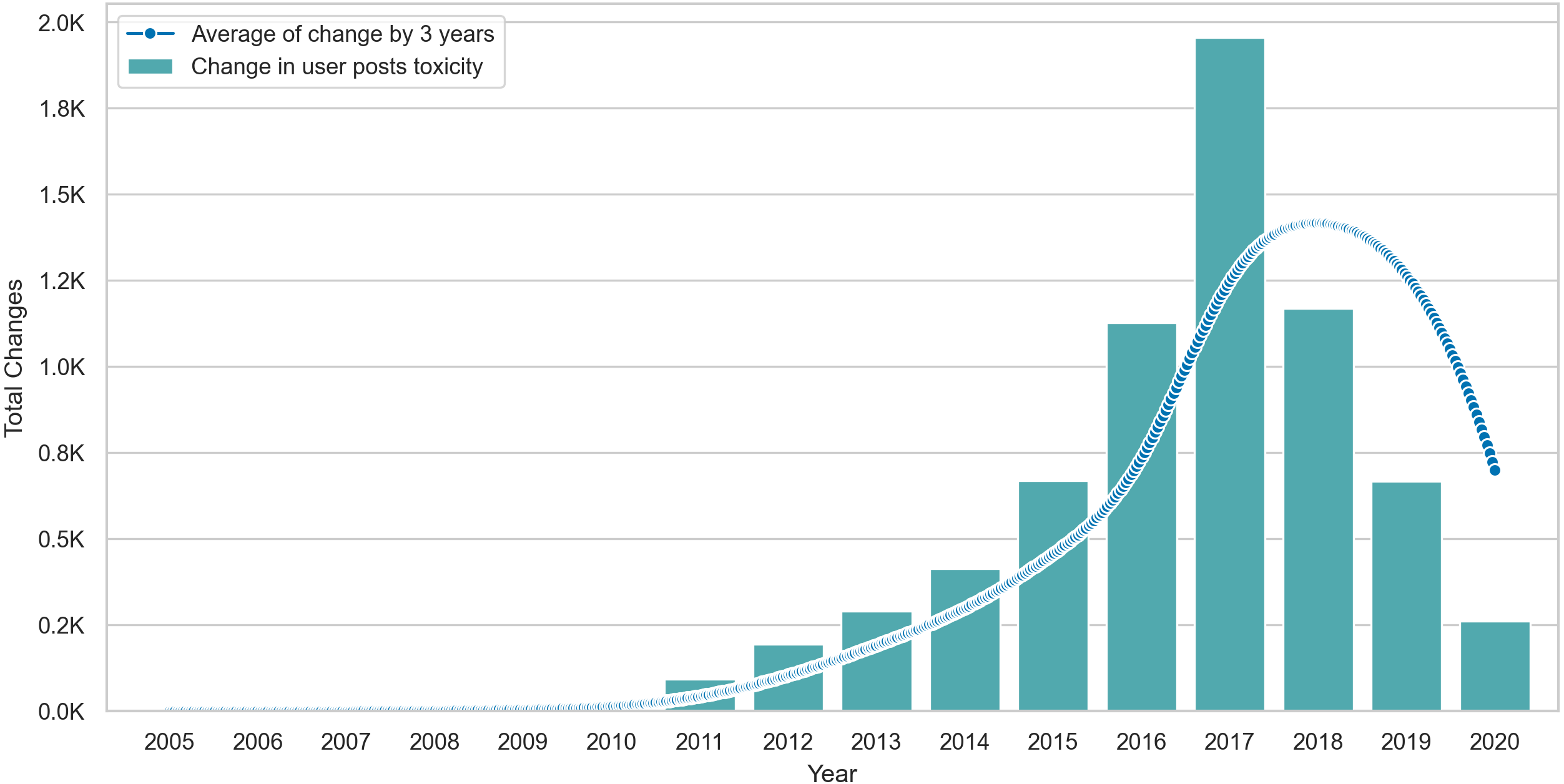This screenshot has height=784, width=1564.
Task: Click the 2010 x-axis label
Action: [x=611, y=742]
